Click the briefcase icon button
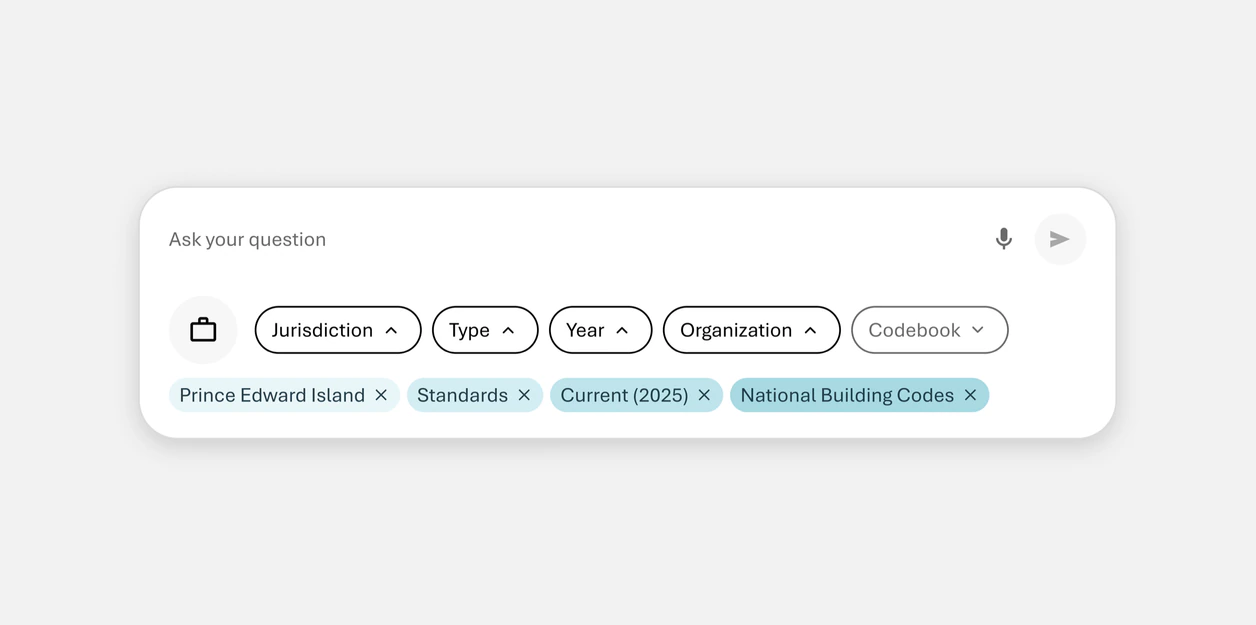1256x625 pixels. point(203,330)
